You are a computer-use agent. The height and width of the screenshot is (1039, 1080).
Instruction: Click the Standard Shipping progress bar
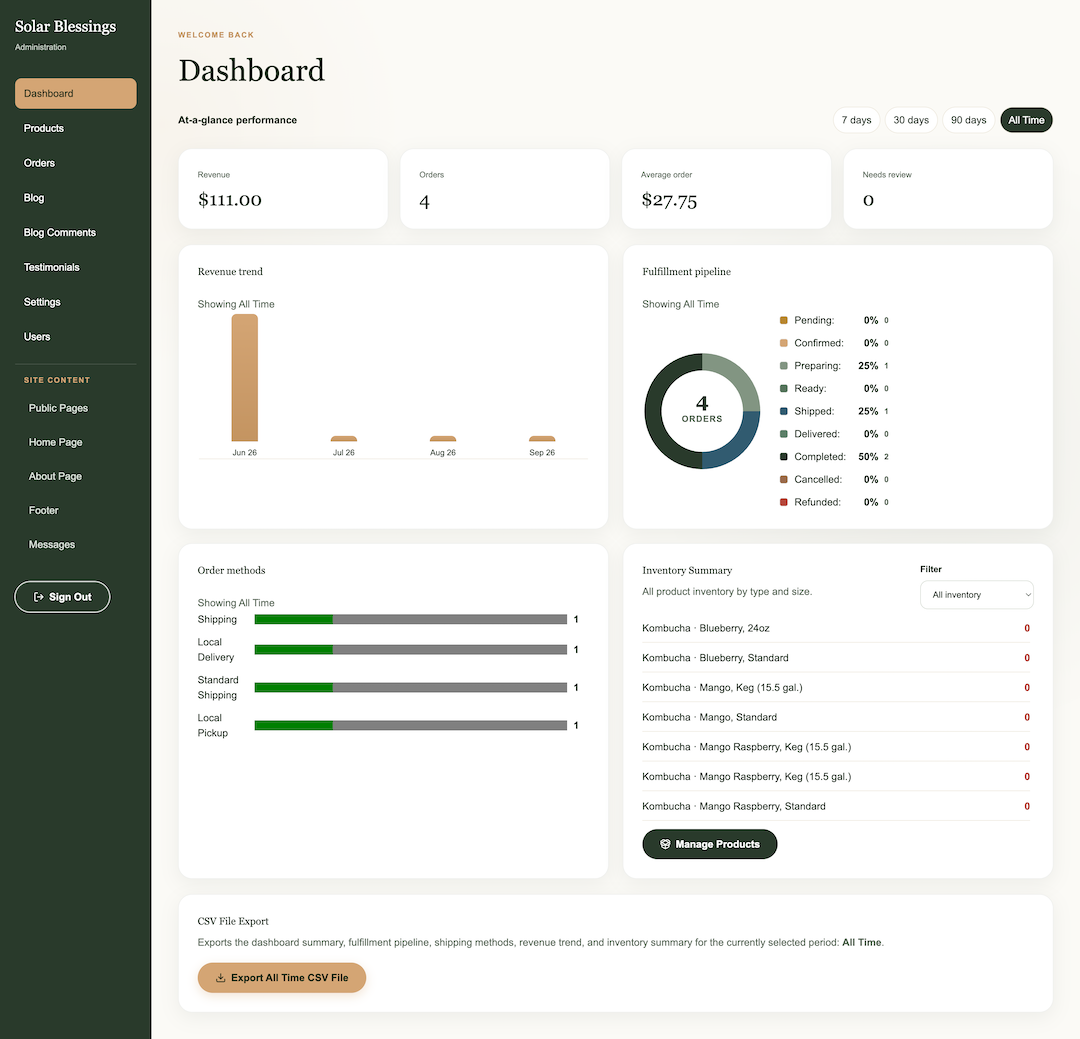click(411, 688)
